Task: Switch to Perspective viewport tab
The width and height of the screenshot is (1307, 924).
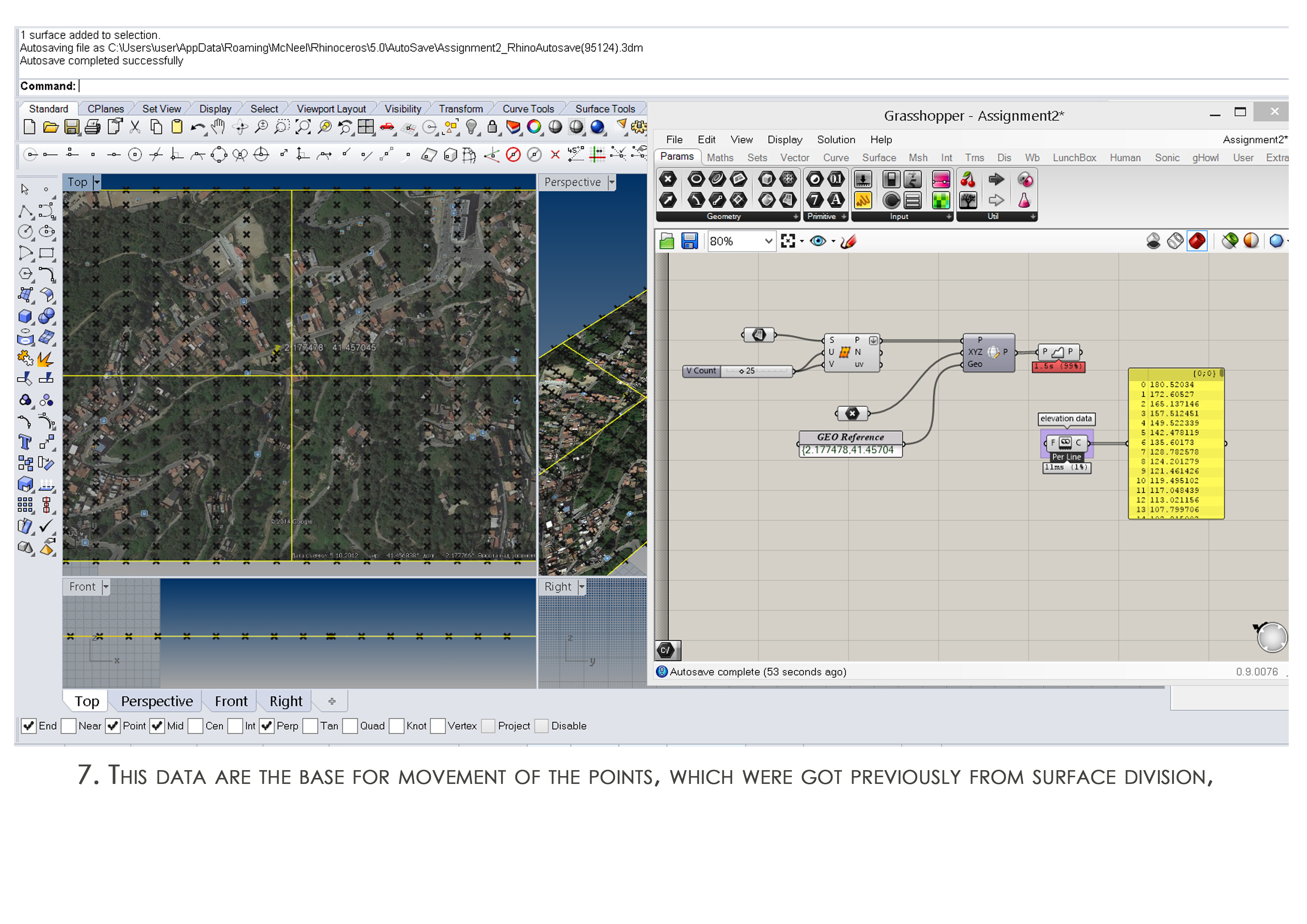Action: pyautogui.click(x=156, y=701)
